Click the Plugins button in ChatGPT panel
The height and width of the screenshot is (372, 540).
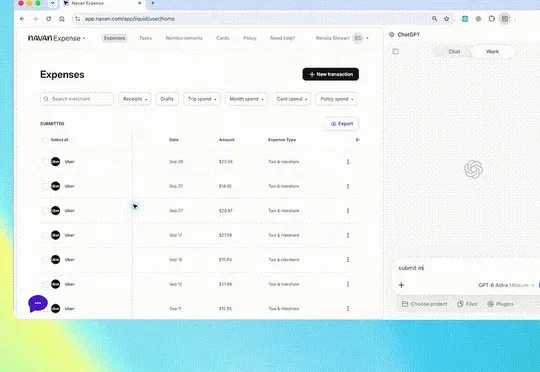[500, 304]
